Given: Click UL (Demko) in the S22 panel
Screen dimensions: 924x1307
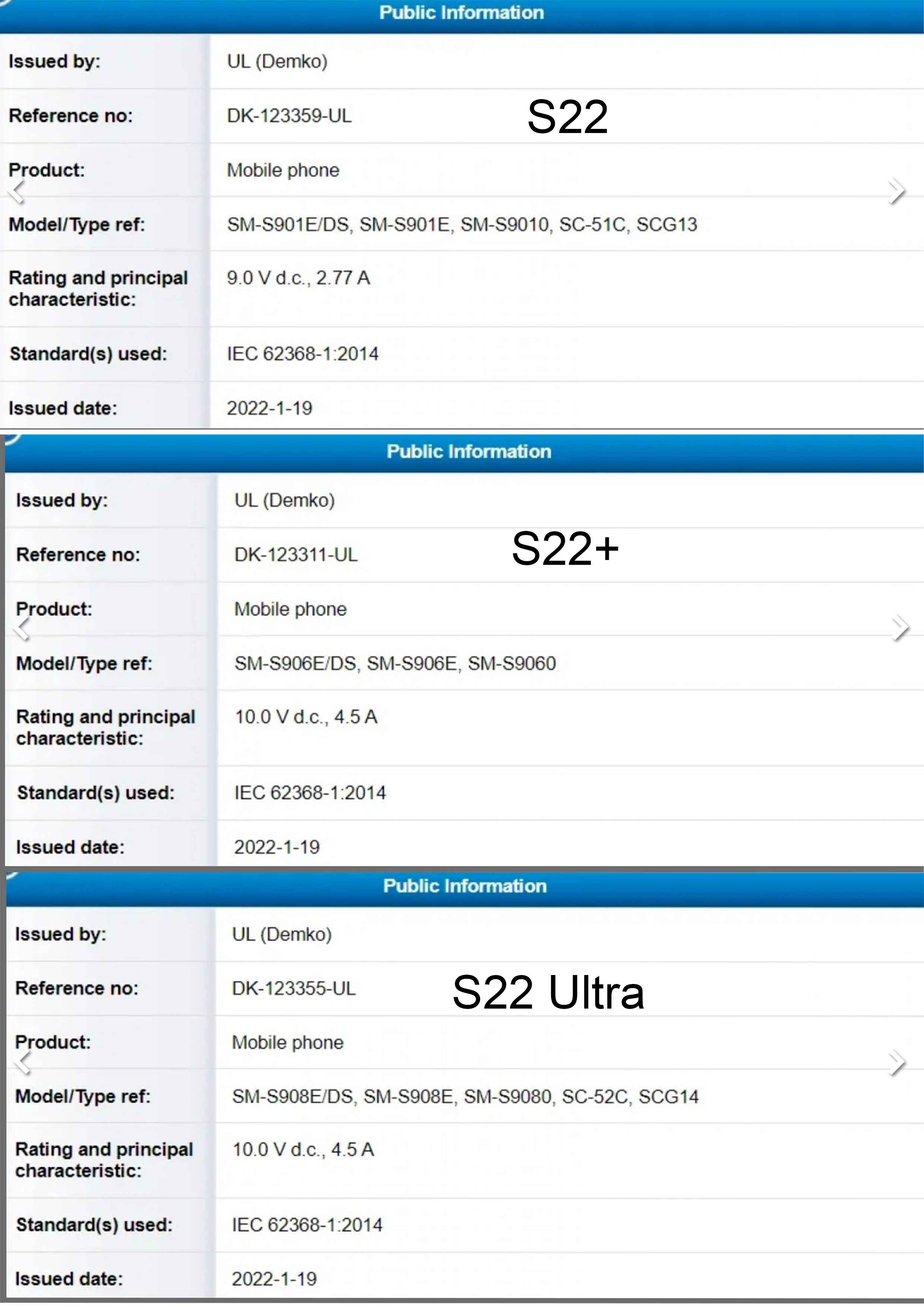Looking at the screenshot, I should (277, 61).
